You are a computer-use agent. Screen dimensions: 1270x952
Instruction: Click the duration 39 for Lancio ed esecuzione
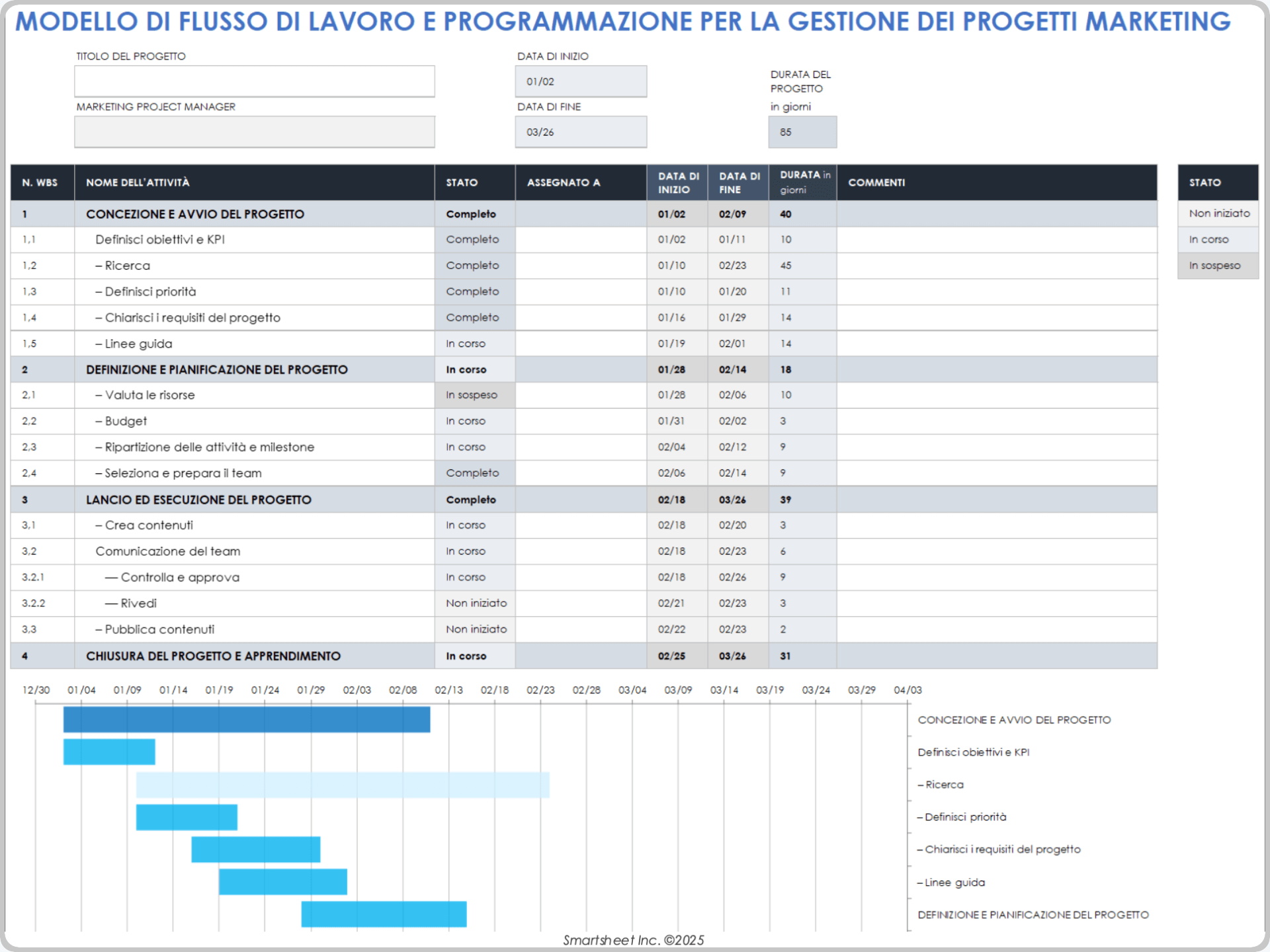click(802, 500)
